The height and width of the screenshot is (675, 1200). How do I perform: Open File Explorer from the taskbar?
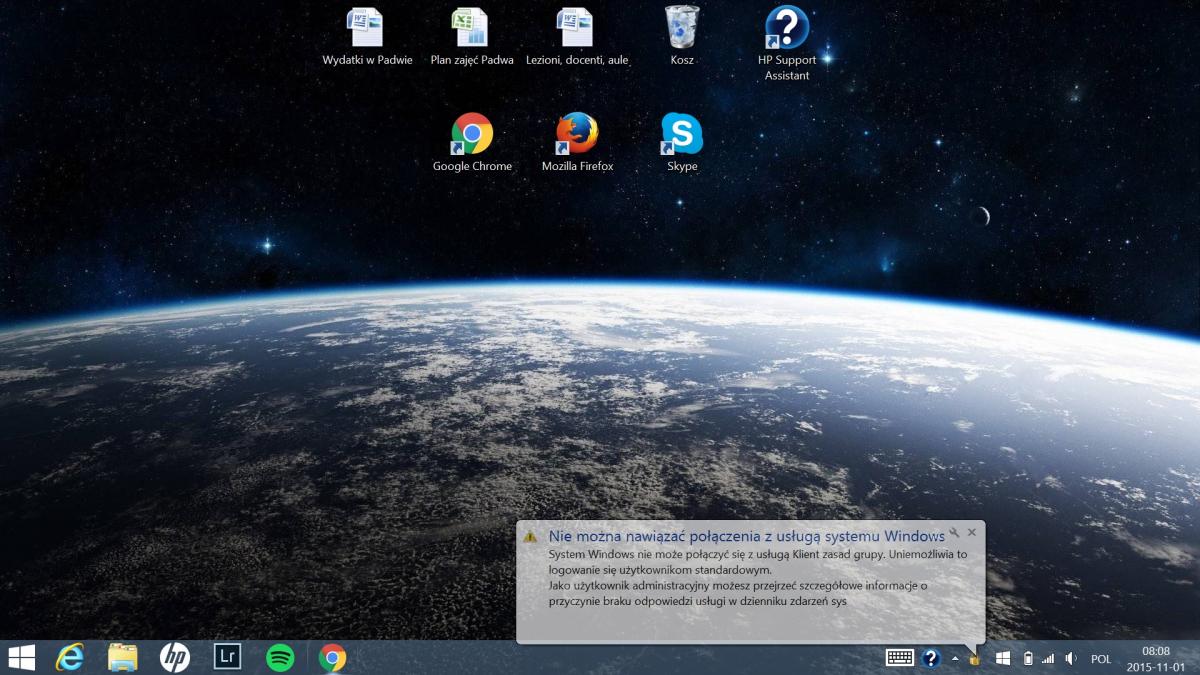122,657
